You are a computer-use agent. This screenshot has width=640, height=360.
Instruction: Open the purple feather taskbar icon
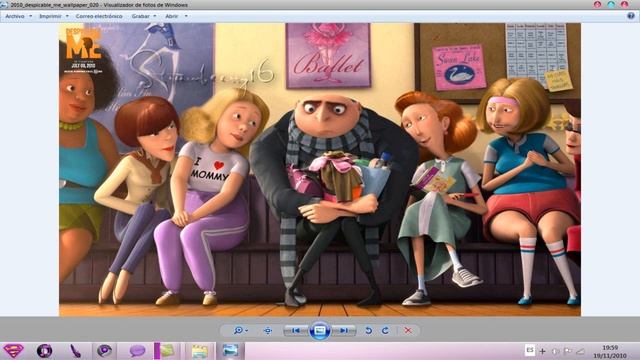pos(75,351)
